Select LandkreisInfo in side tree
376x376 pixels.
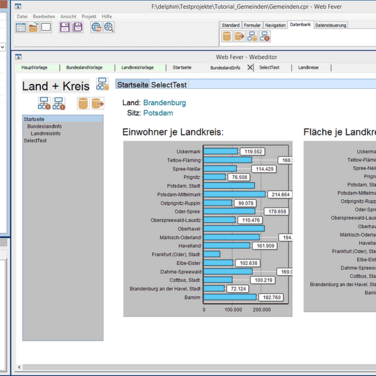(46, 133)
